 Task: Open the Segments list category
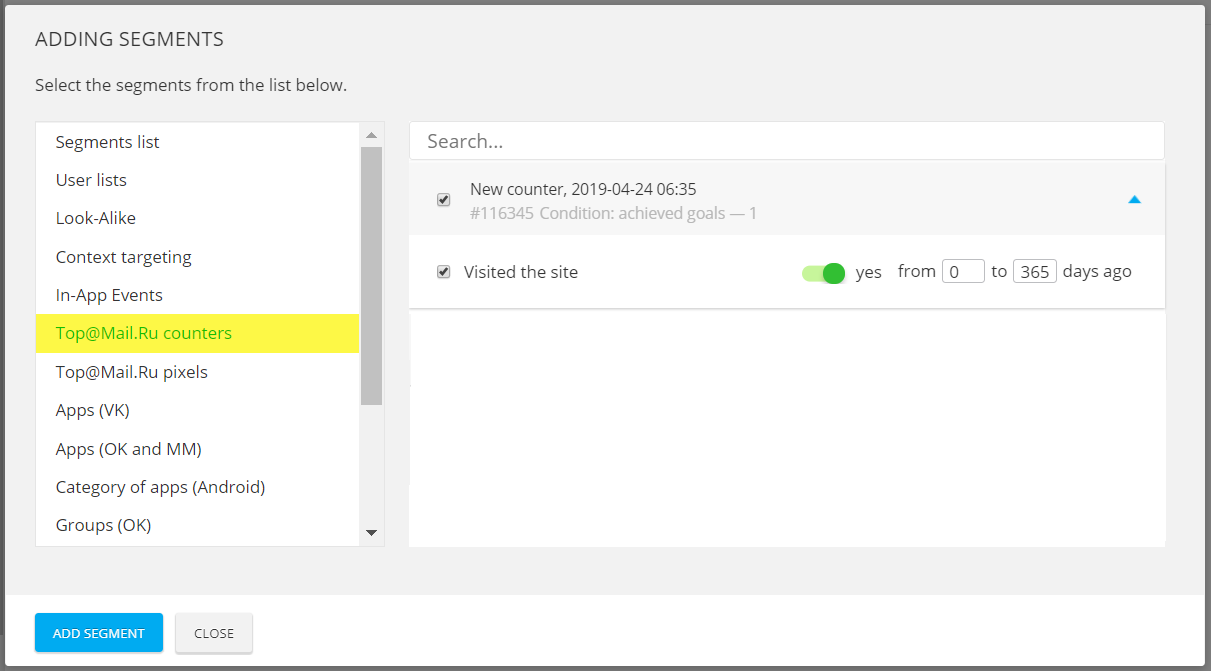click(x=108, y=142)
